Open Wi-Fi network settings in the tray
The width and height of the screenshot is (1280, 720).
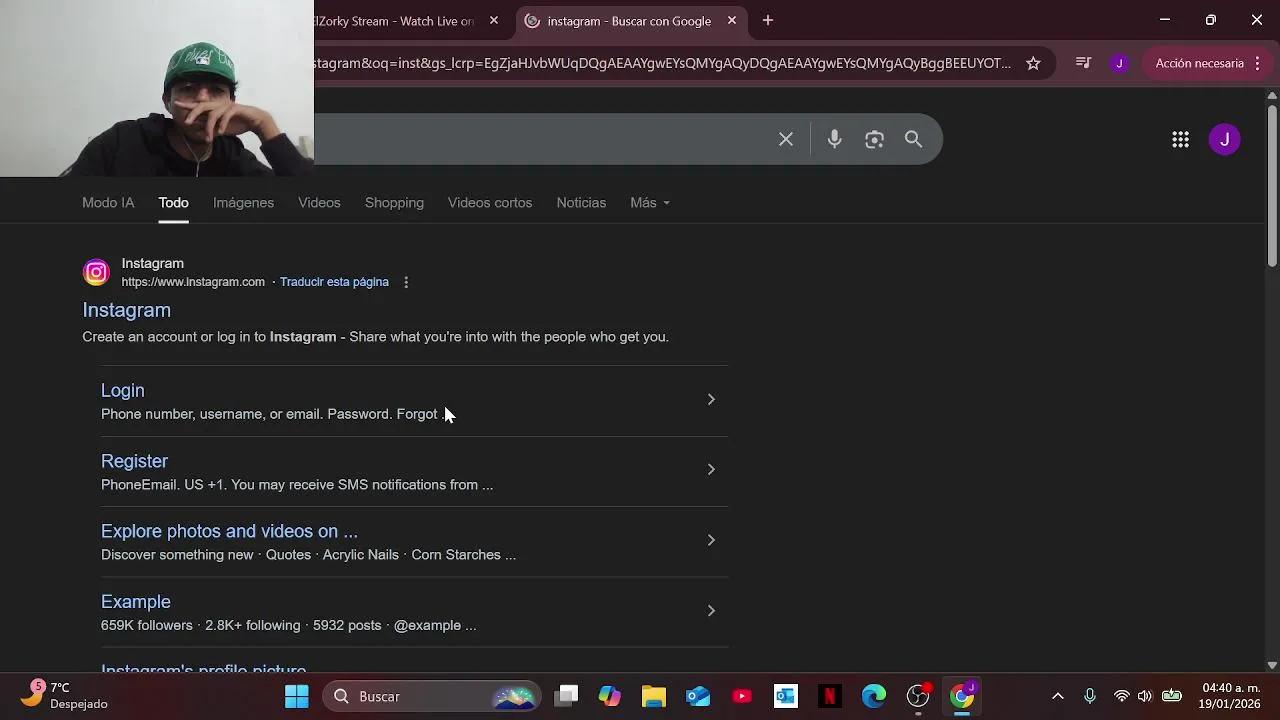1122,696
